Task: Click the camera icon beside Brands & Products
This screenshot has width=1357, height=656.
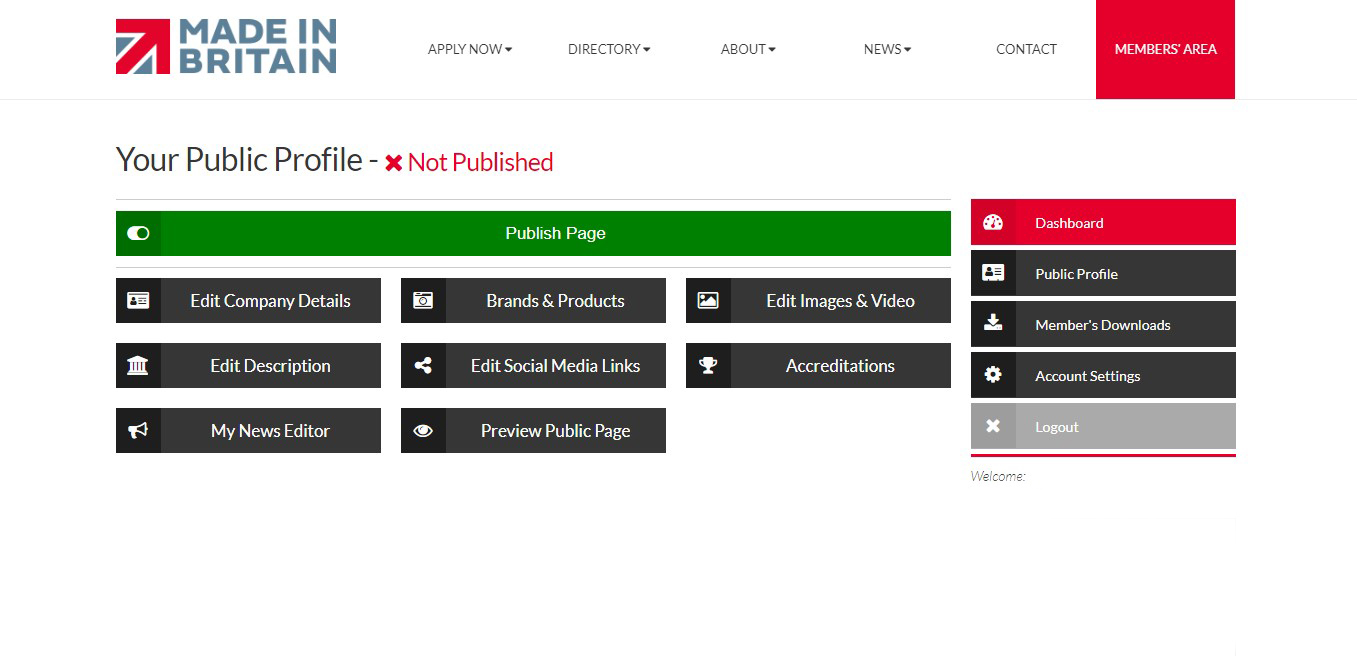Action: point(423,300)
